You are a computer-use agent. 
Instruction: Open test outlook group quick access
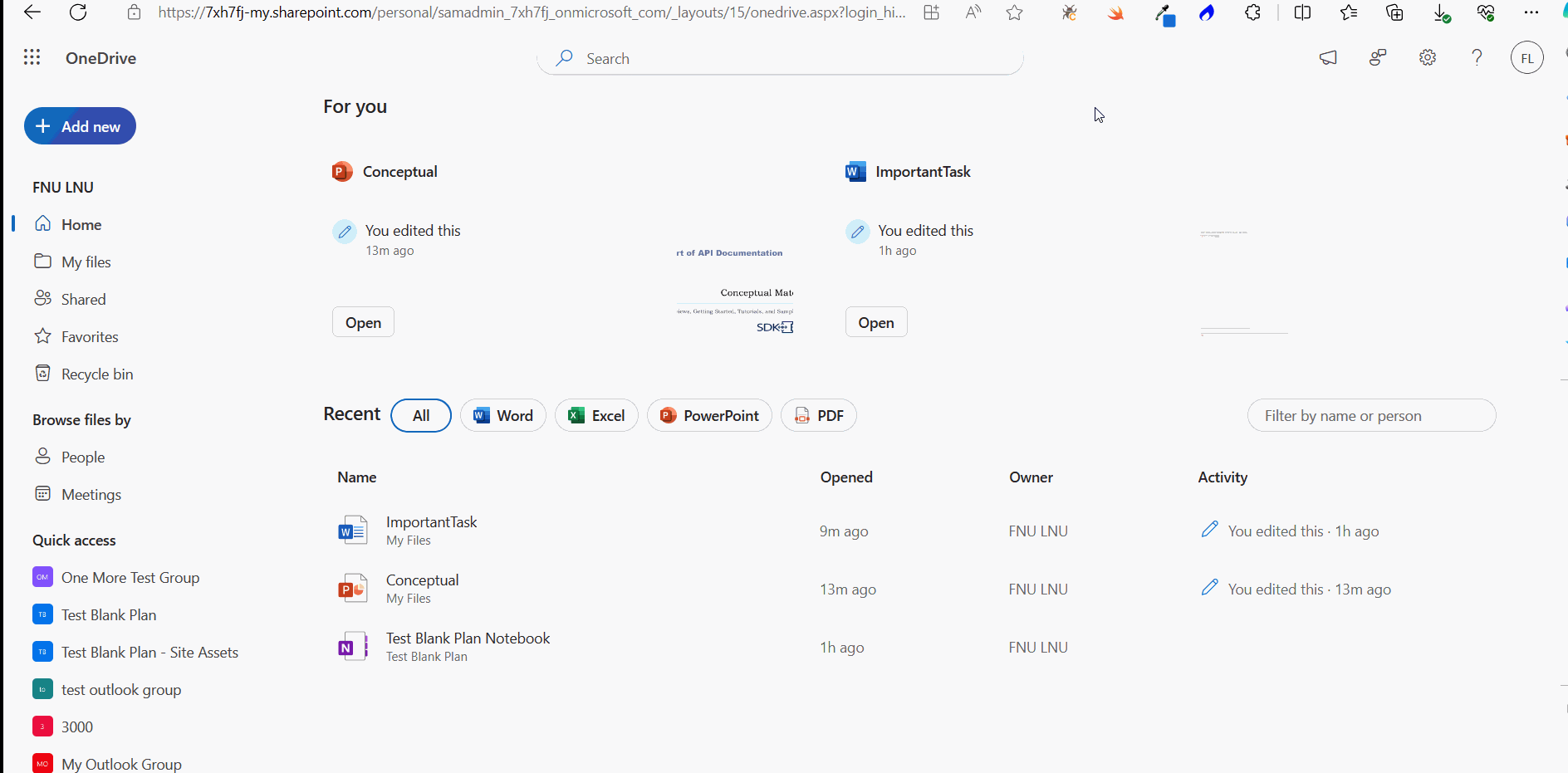(120, 689)
